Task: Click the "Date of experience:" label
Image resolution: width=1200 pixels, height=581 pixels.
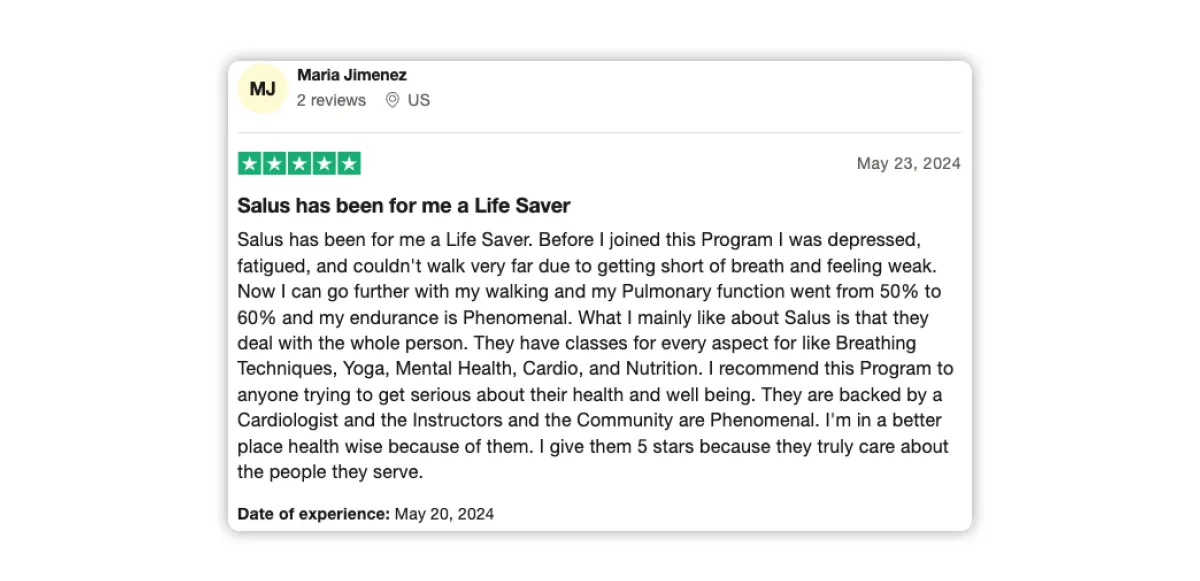Action: (x=314, y=514)
